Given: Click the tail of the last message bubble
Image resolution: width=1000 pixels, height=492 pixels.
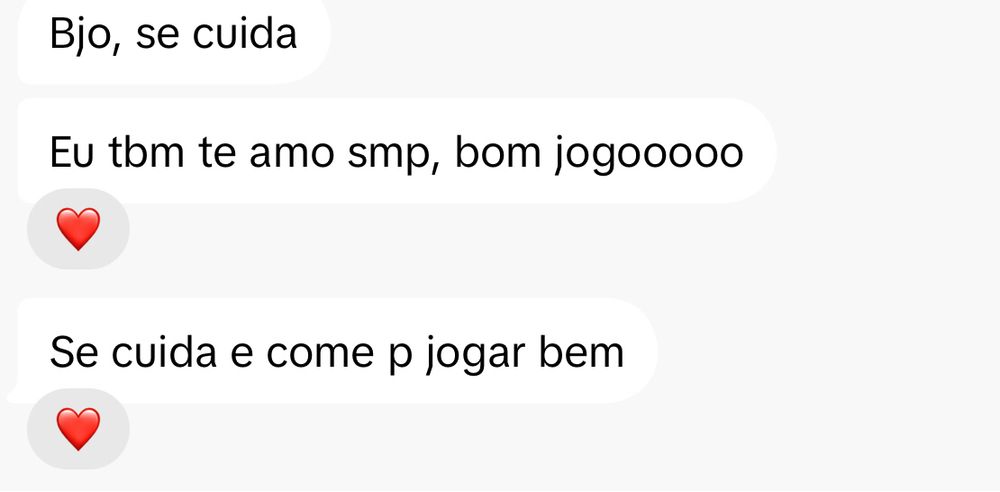Looking at the screenshot, I should point(15,394).
